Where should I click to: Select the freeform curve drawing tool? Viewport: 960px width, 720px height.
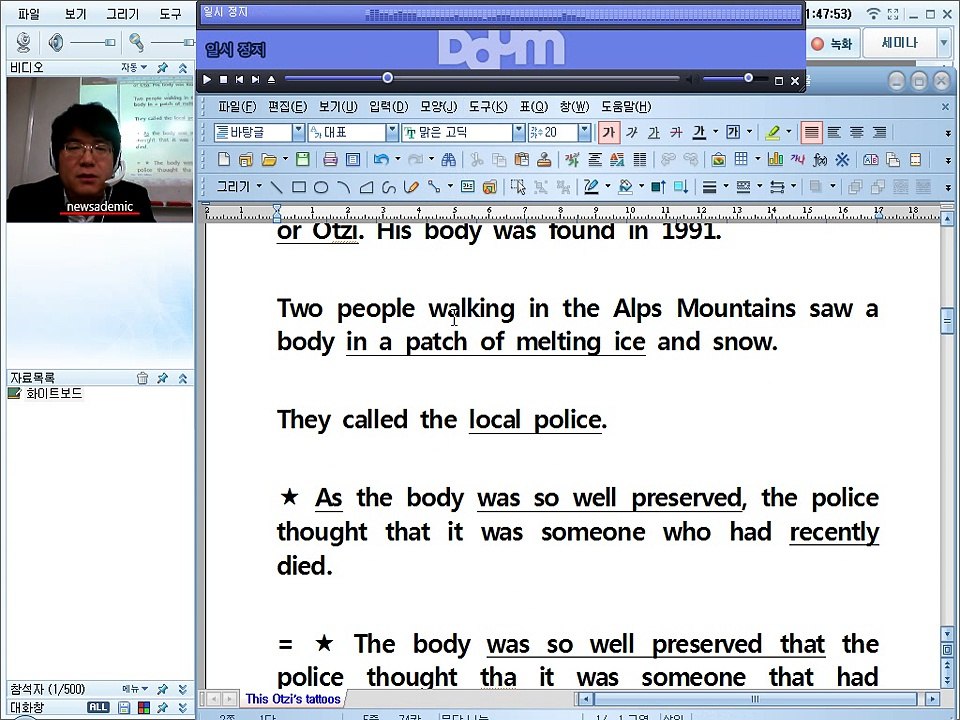click(x=388, y=187)
